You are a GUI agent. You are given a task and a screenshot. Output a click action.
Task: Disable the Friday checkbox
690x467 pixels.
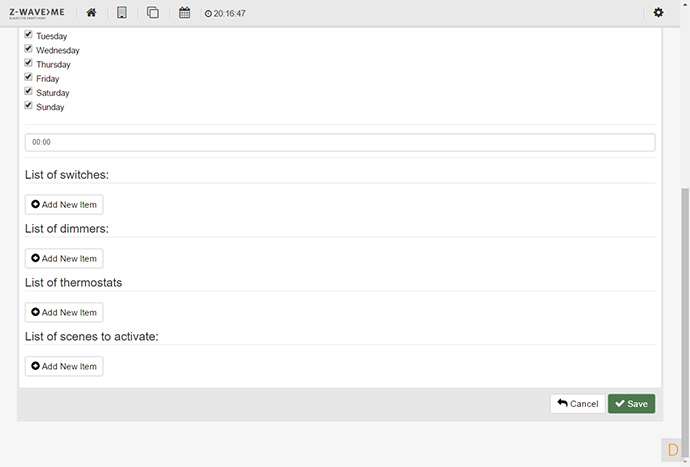click(x=29, y=77)
